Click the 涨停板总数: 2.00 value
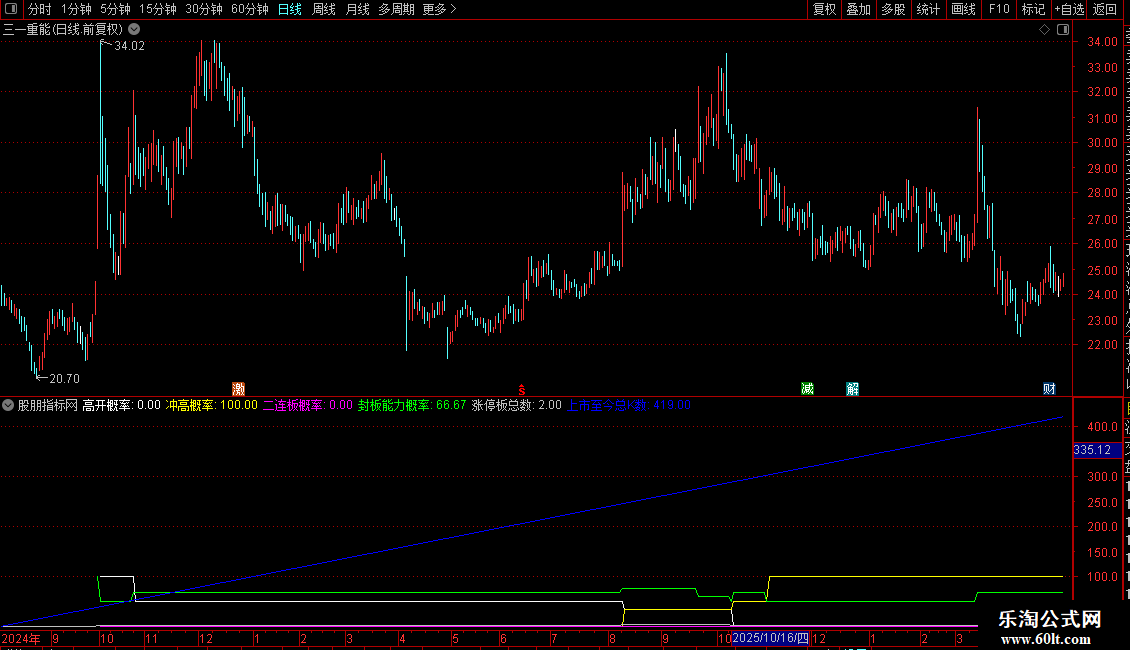1130x650 pixels. click(x=517, y=405)
